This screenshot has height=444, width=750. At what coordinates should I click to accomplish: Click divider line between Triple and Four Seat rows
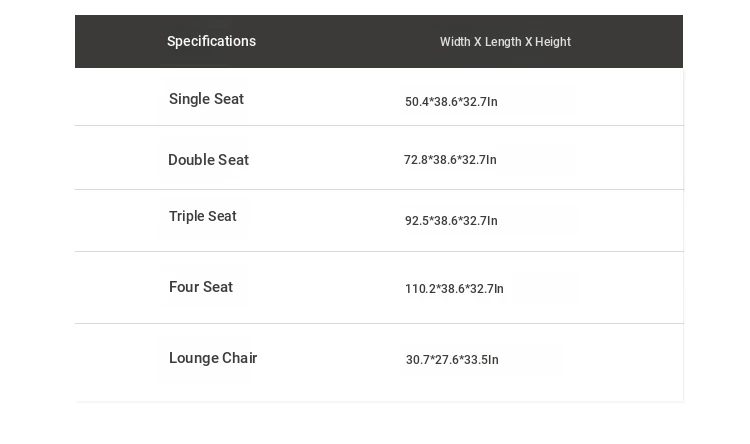coord(379,252)
